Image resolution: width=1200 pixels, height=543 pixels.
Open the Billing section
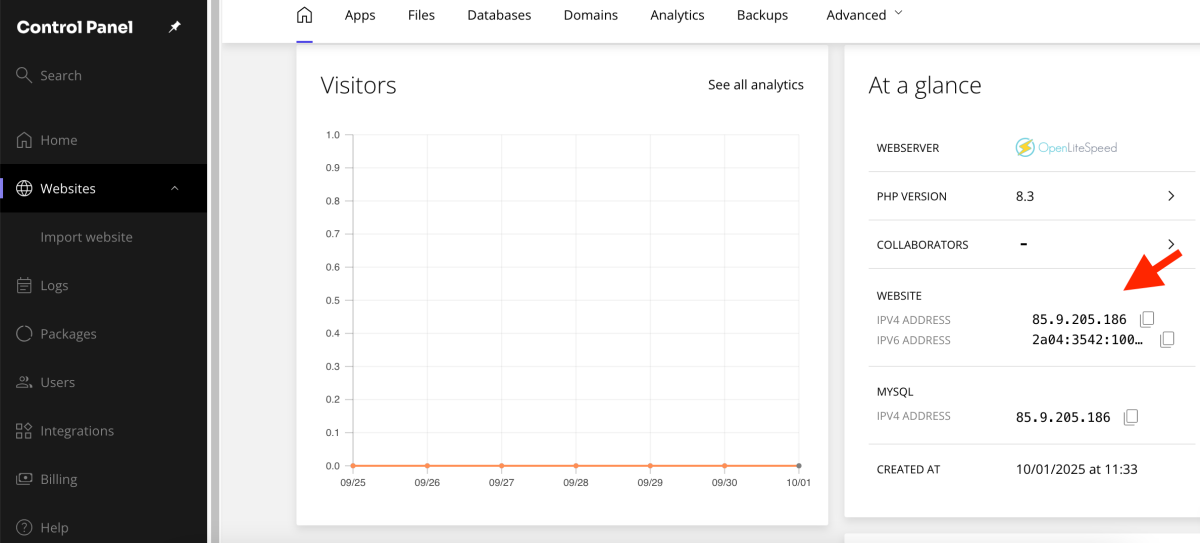pos(58,479)
